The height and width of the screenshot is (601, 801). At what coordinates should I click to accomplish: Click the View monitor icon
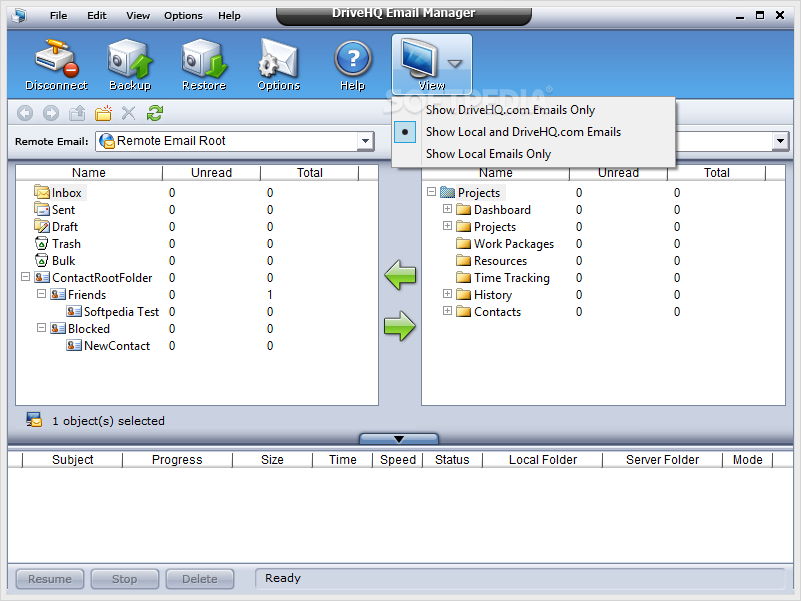point(419,58)
